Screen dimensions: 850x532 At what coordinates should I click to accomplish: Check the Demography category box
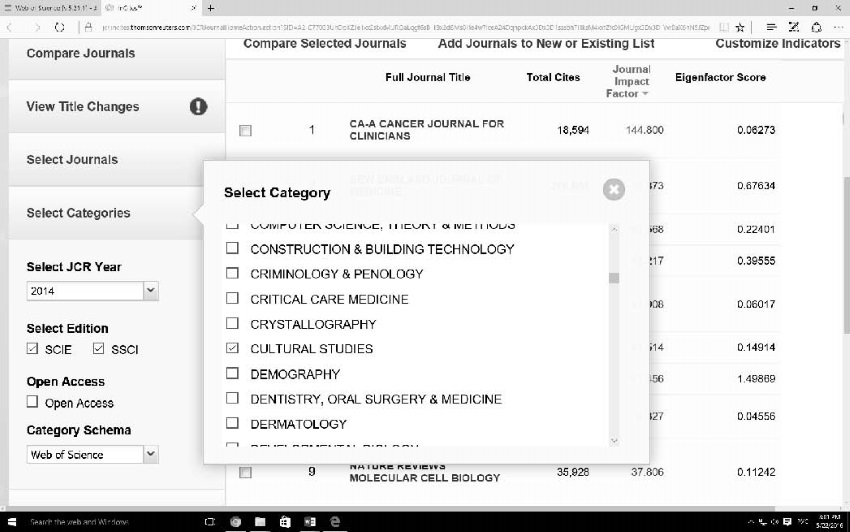point(232,373)
